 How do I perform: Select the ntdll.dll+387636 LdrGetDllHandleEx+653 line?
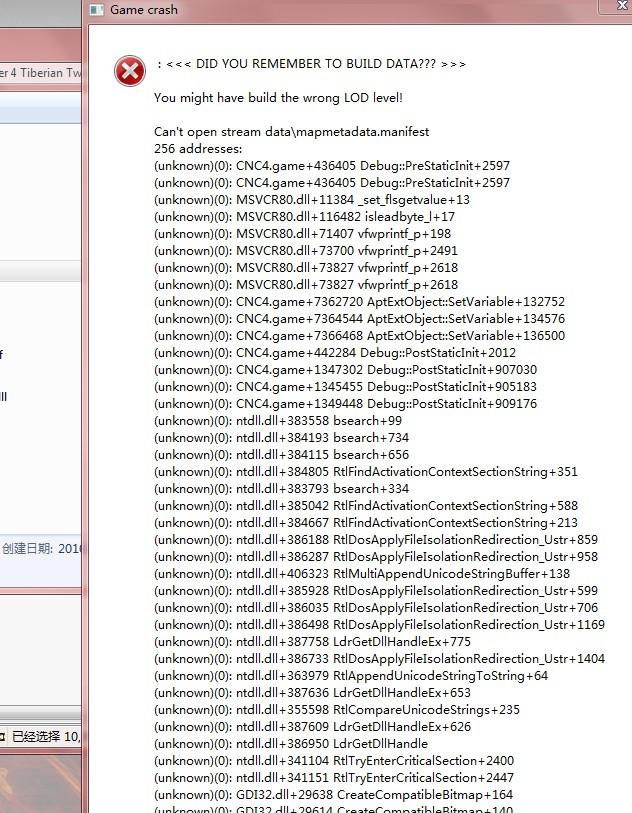click(313, 693)
